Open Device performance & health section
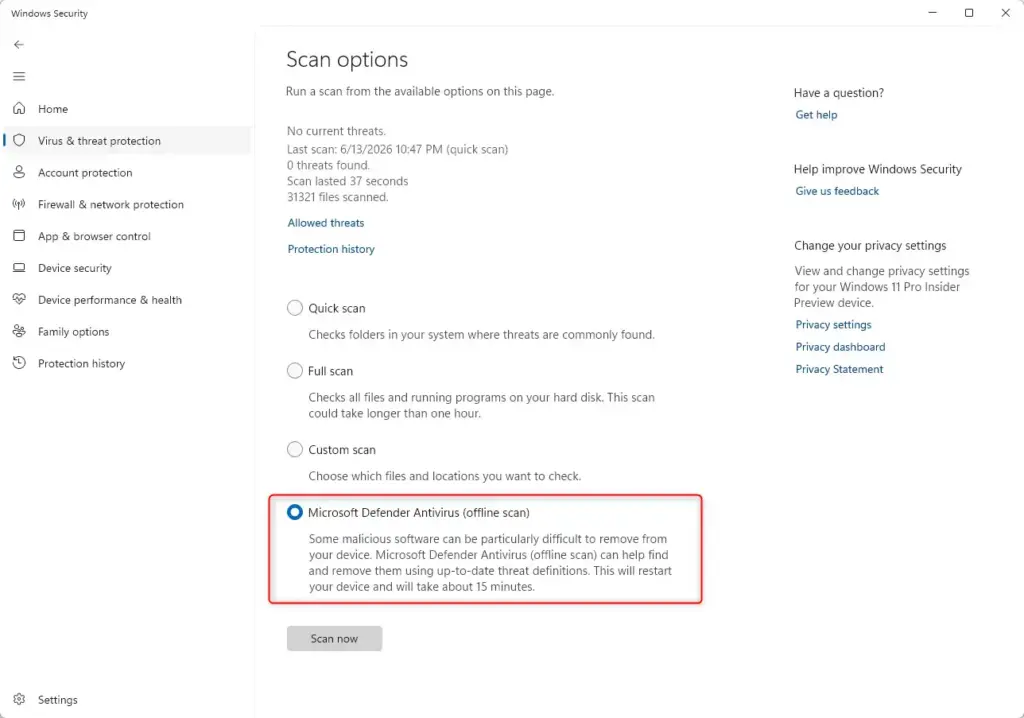This screenshot has height=718, width=1024. pyautogui.click(x=127, y=300)
